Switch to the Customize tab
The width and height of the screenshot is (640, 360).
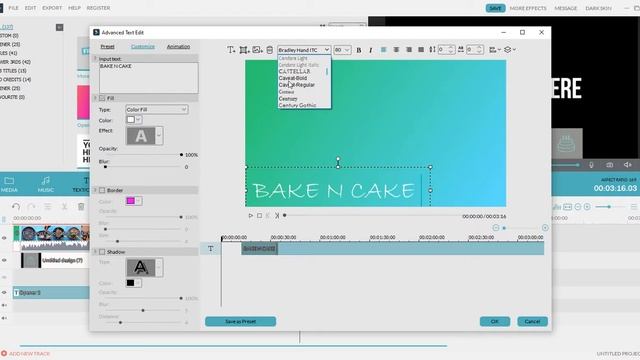(143, 47)
